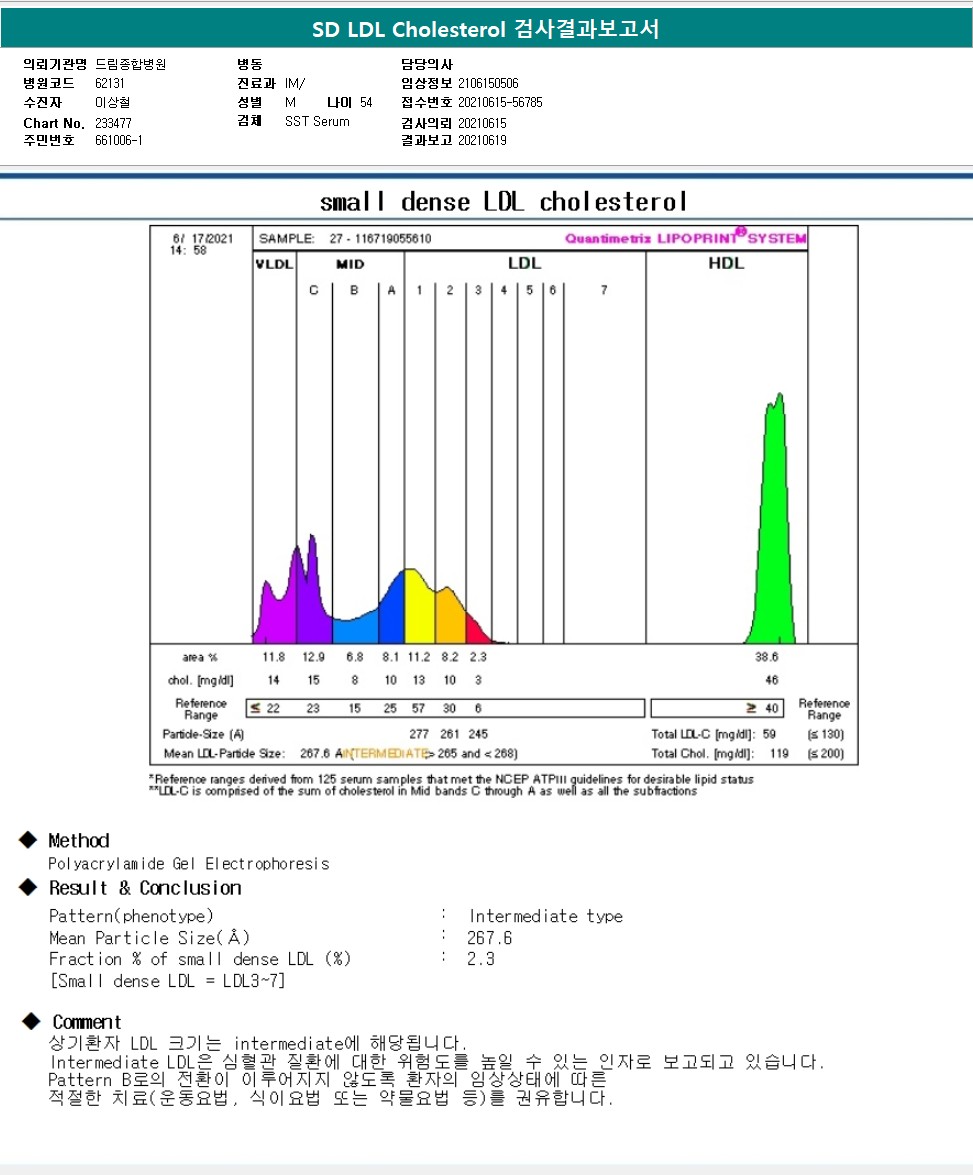Image resolution: width=973 pixels, height=1175 pixels.
Task: Click the '(≤ 200)' reference limit
Action: (x=825, y=753)
